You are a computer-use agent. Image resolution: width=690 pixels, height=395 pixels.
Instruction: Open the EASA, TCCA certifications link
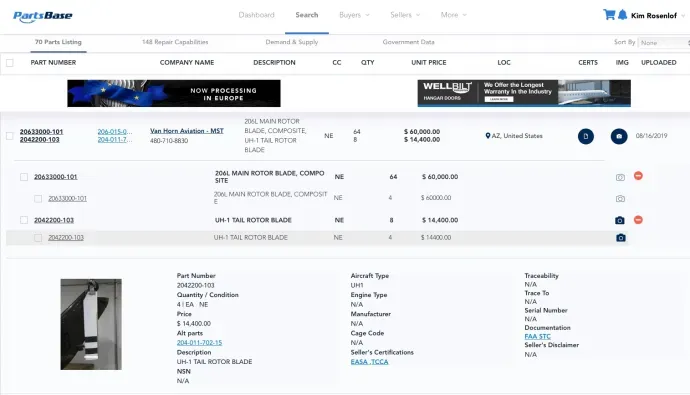[x=370, y=362]
